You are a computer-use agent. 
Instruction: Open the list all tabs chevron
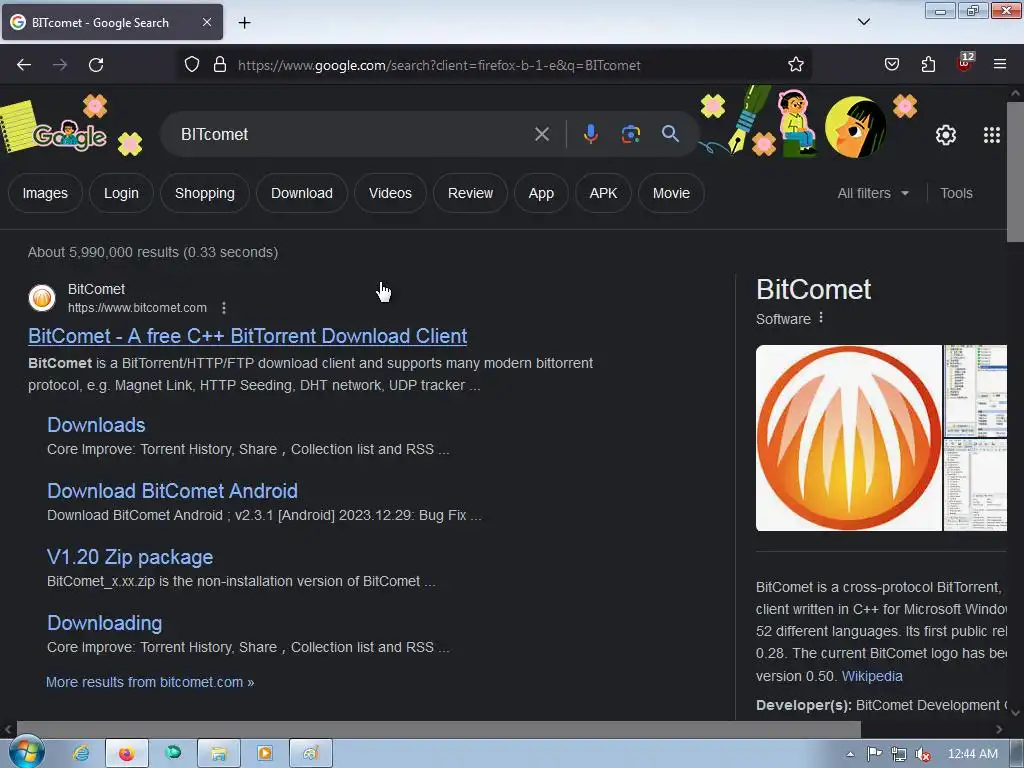click(863, 22)
